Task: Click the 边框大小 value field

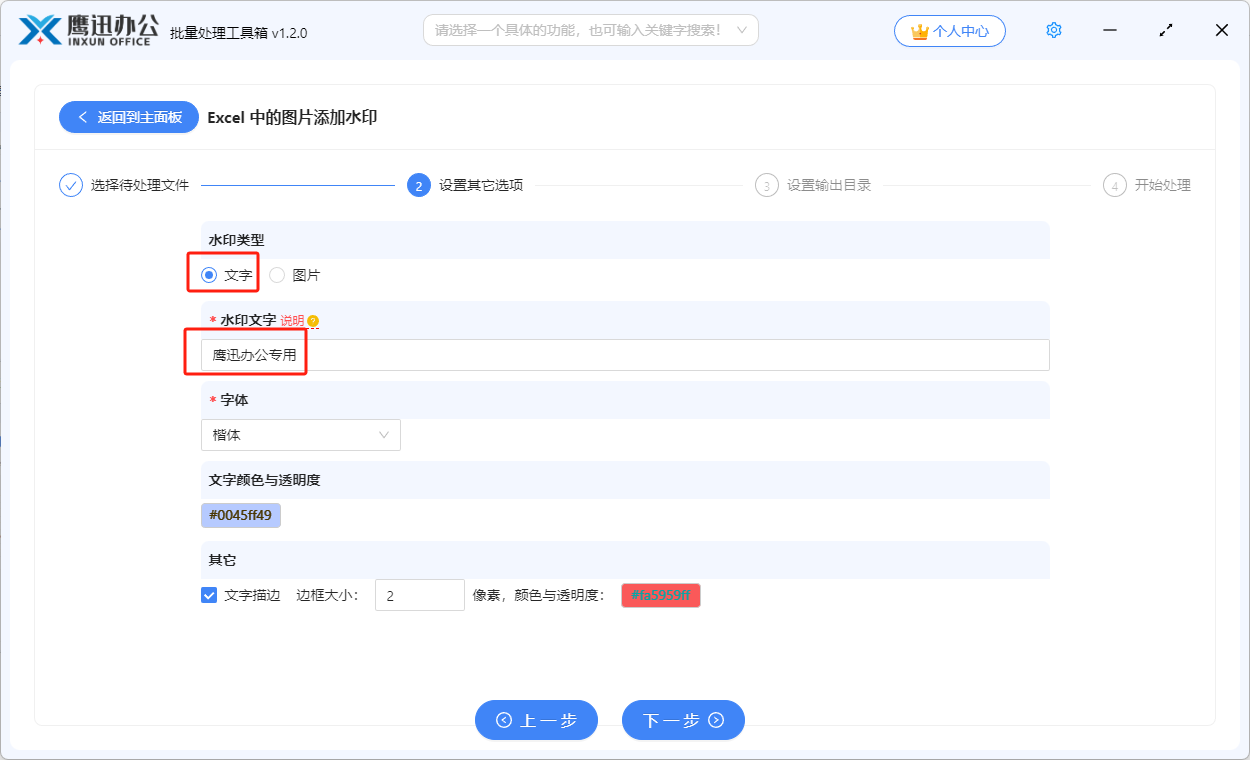Action: [420, 595]
